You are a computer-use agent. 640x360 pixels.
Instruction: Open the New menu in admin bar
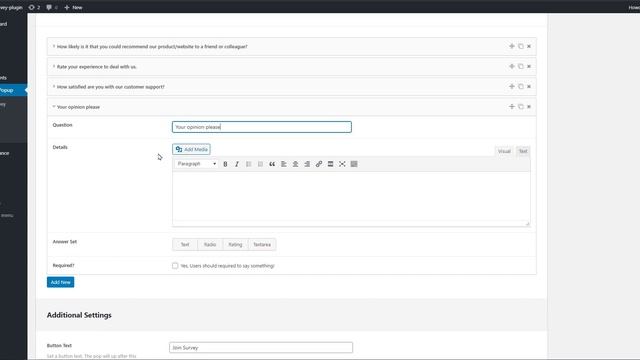point(73,7)
